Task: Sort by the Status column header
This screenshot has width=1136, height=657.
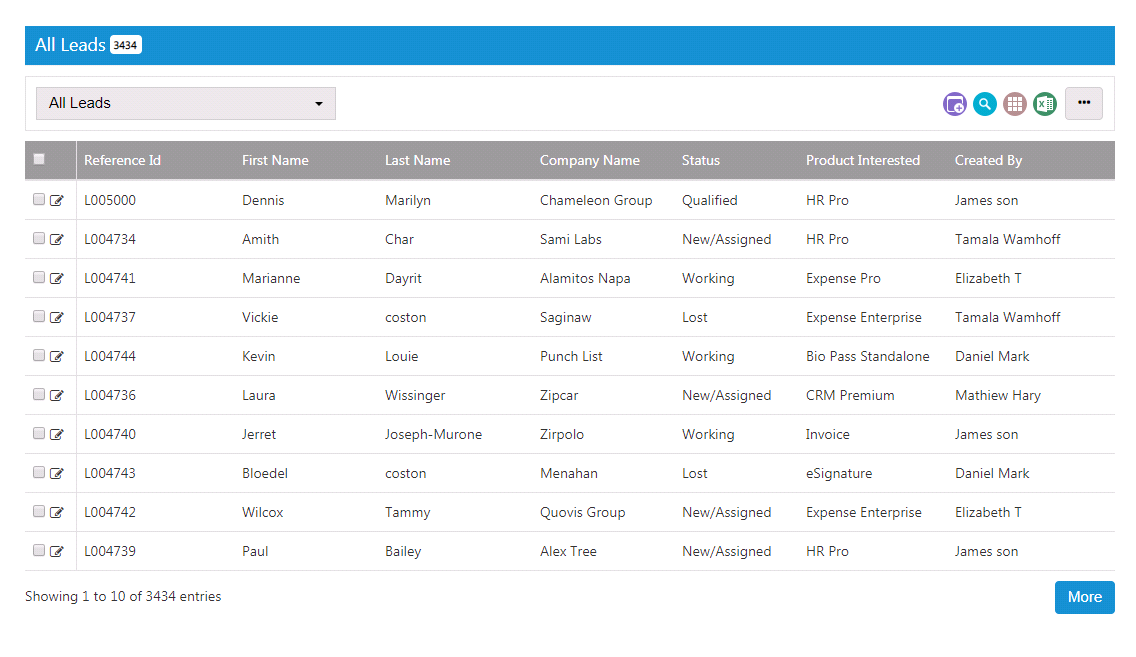Action: coord(700,160)
